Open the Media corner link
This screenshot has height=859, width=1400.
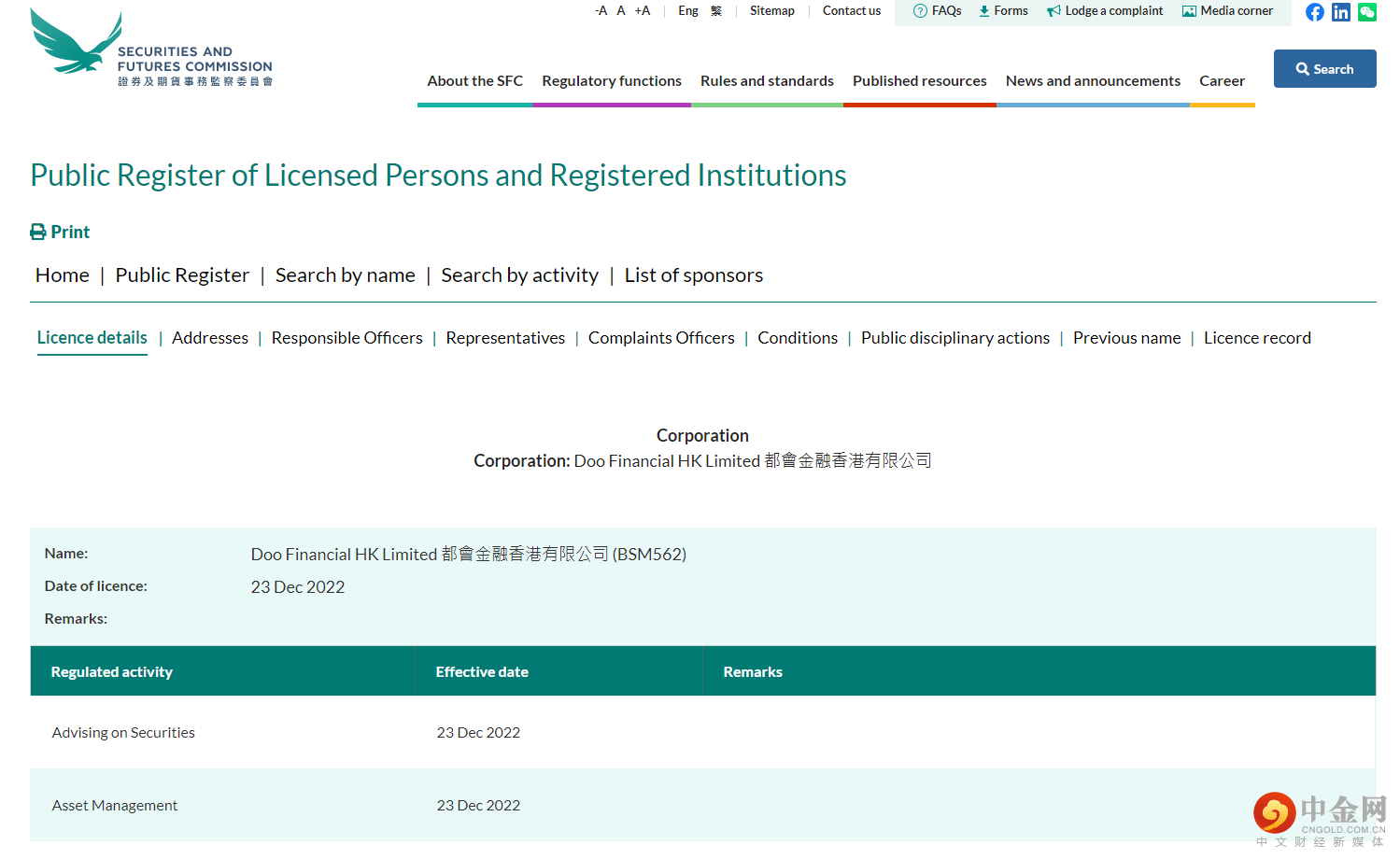click(x=1227, y=11)
